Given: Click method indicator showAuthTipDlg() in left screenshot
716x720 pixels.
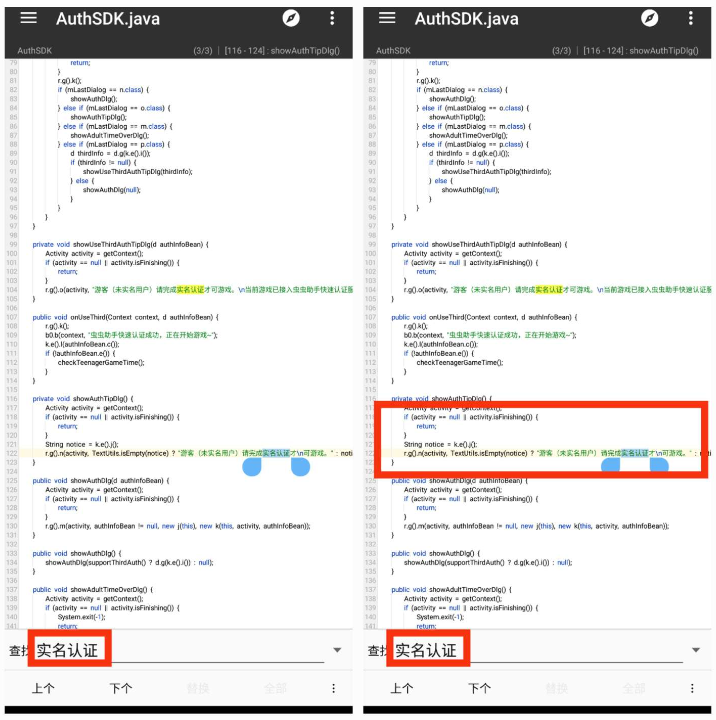Looking at the screenshot, I should (304, 50).
